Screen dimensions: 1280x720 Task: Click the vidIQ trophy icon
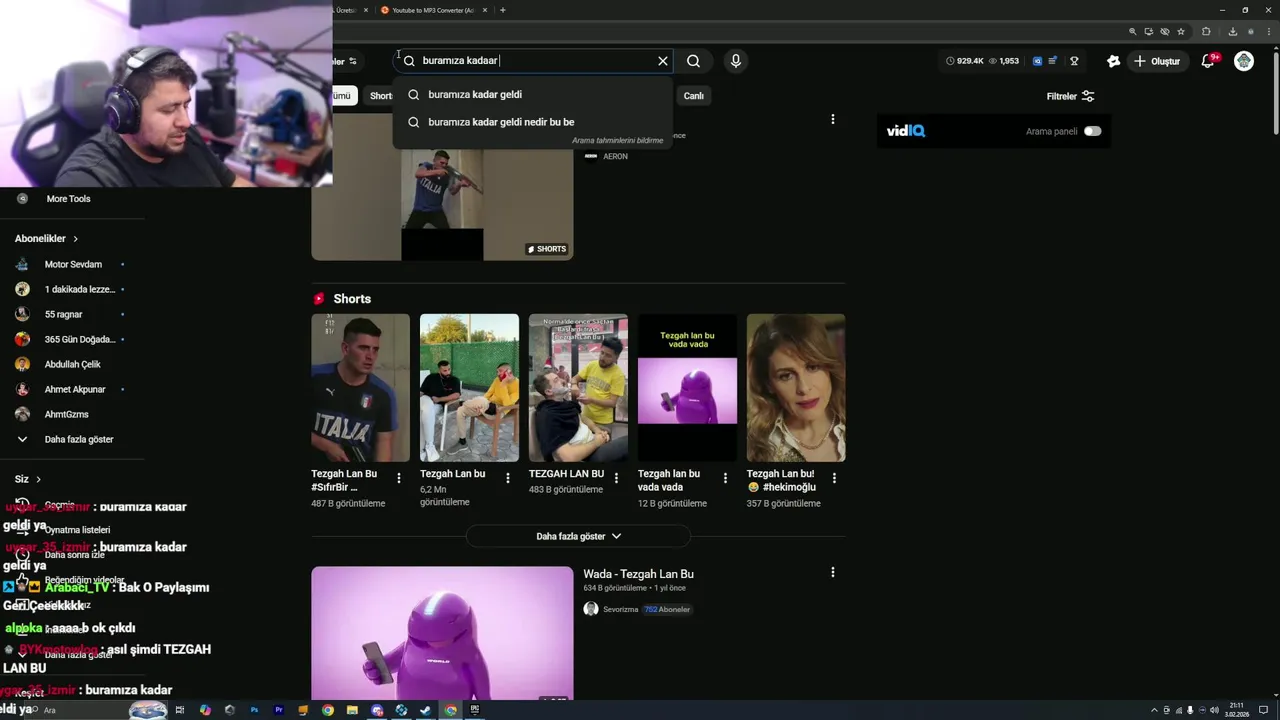coord(1074,61)
